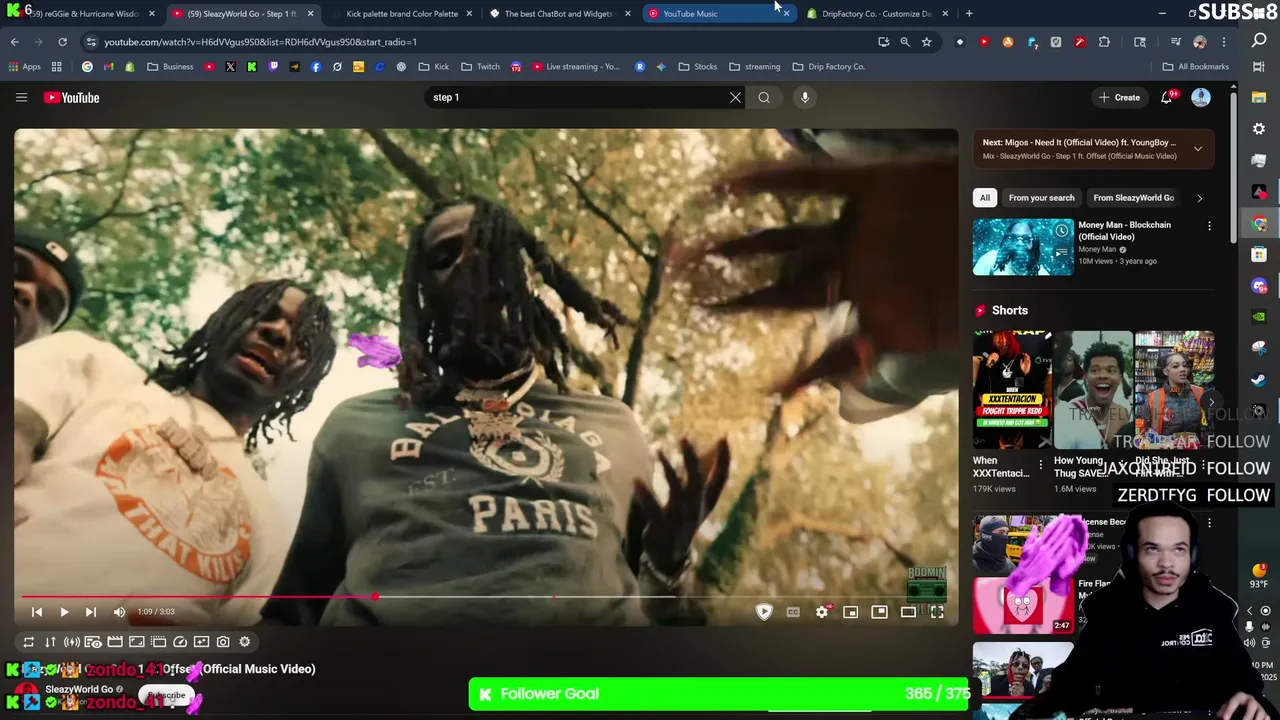Open the 'streaming' bookmarks folder

(754, 67)
